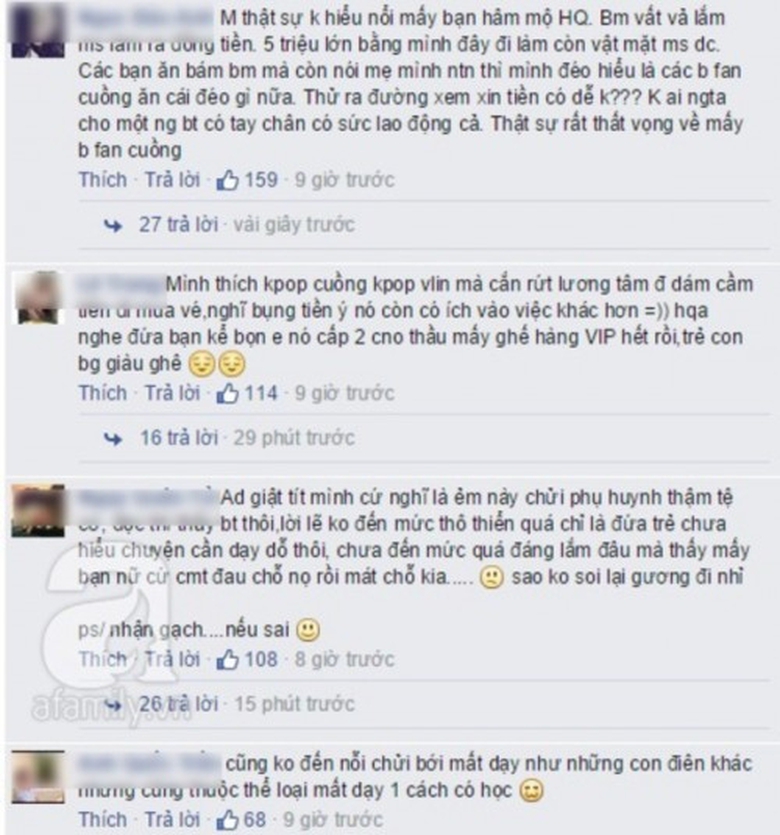Like the first comment via Thích link
The width and height of the screenshot is (780, 835).
point(103,179)
